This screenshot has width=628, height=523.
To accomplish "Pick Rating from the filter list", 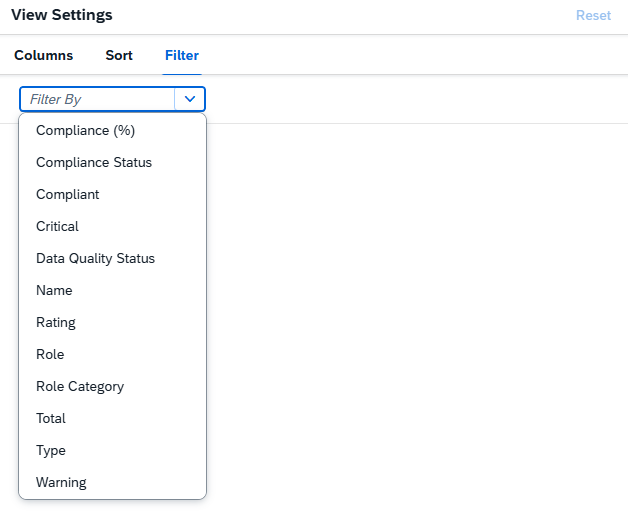I will [56, 322].
